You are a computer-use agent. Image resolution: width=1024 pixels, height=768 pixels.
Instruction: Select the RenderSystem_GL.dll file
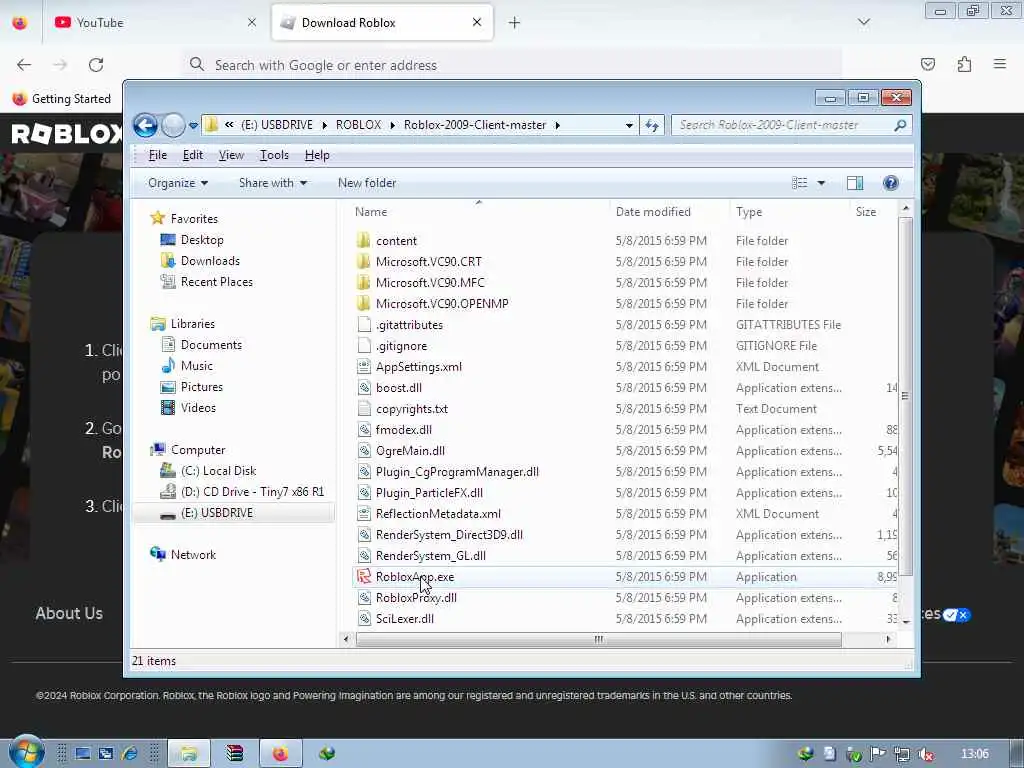430,555
